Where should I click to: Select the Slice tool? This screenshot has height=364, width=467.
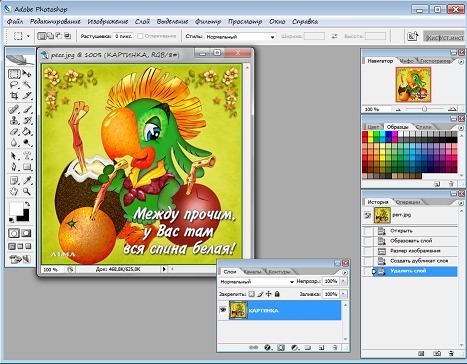(x=27, y=96)
